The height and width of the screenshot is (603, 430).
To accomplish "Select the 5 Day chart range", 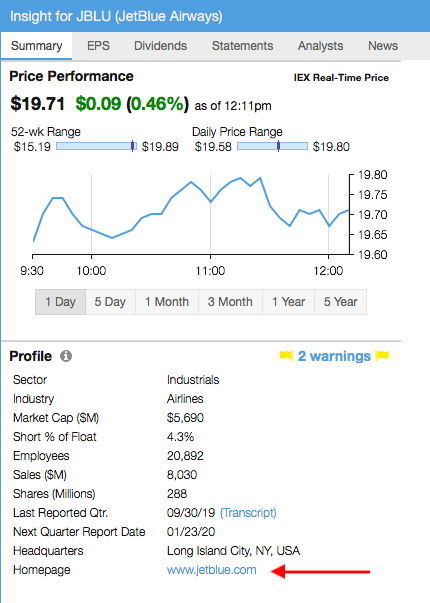I will point(110,302).
